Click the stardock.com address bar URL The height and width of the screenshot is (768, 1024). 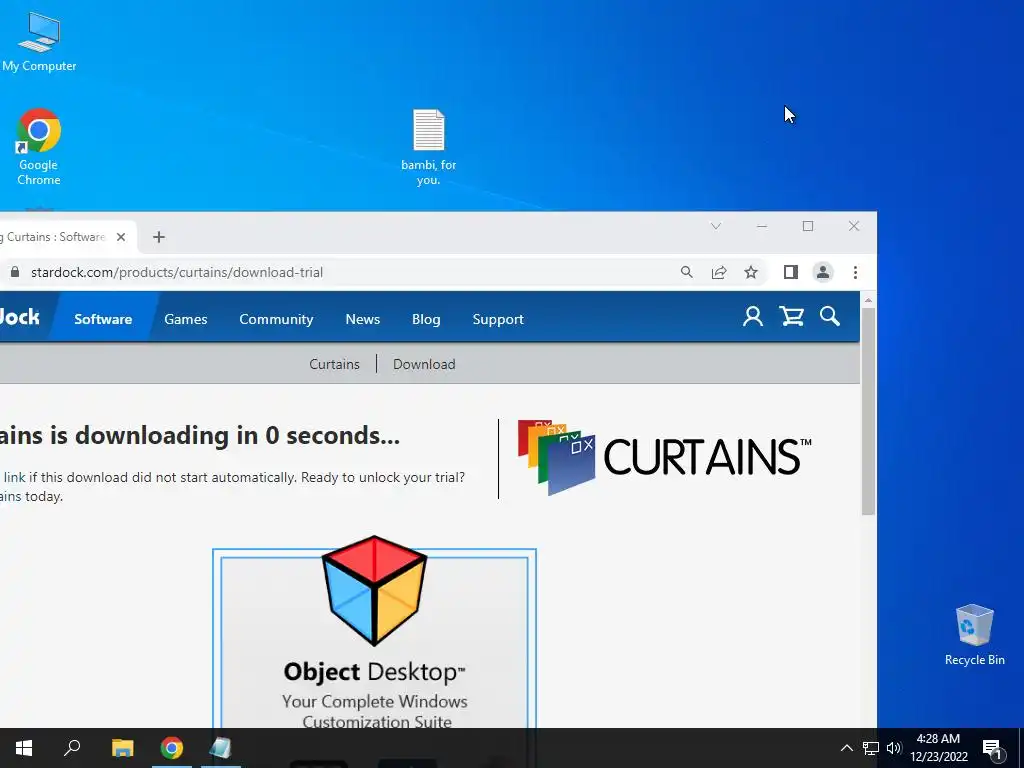(x=177, y=272)
